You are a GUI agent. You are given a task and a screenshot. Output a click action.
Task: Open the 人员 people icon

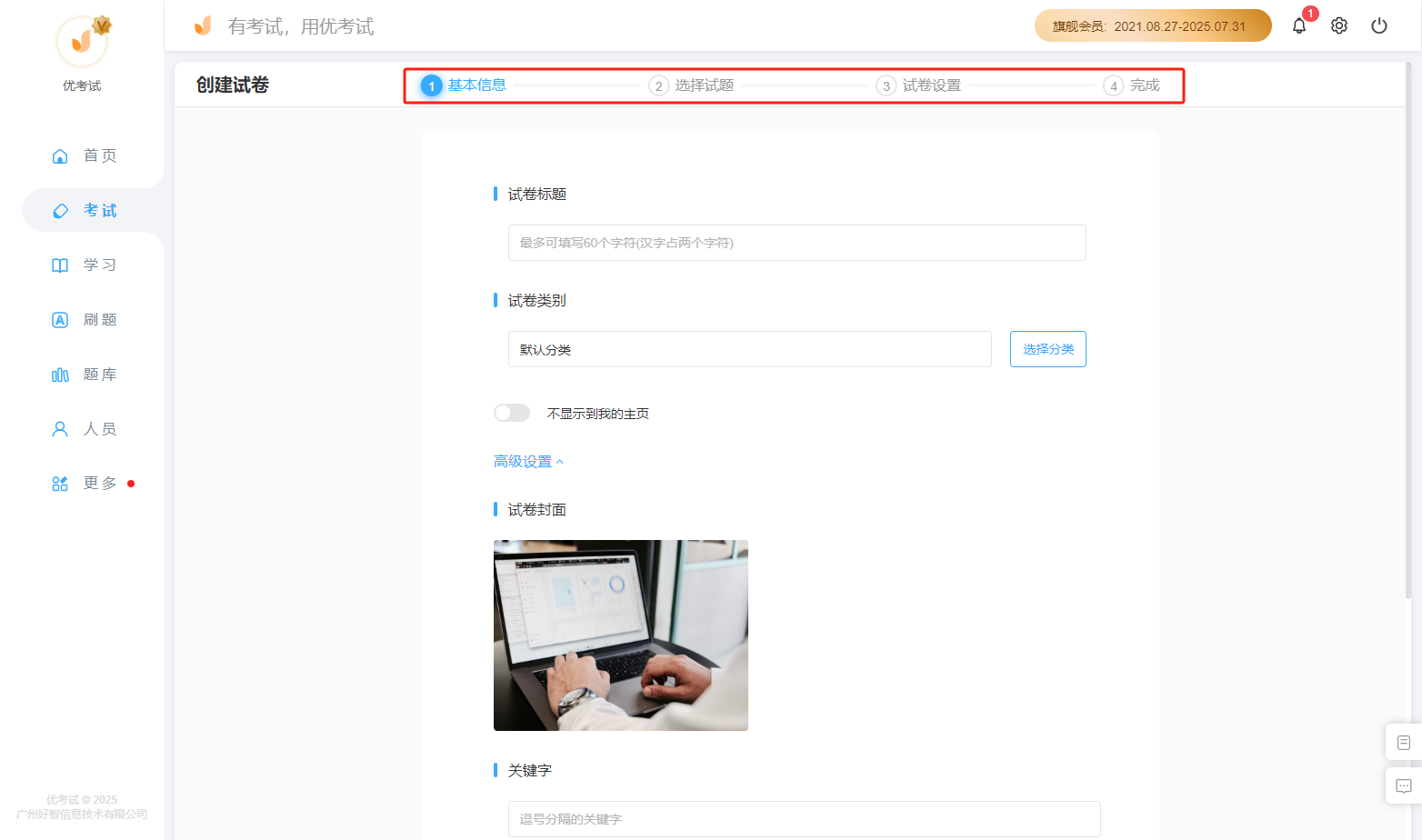coord(60,429)
